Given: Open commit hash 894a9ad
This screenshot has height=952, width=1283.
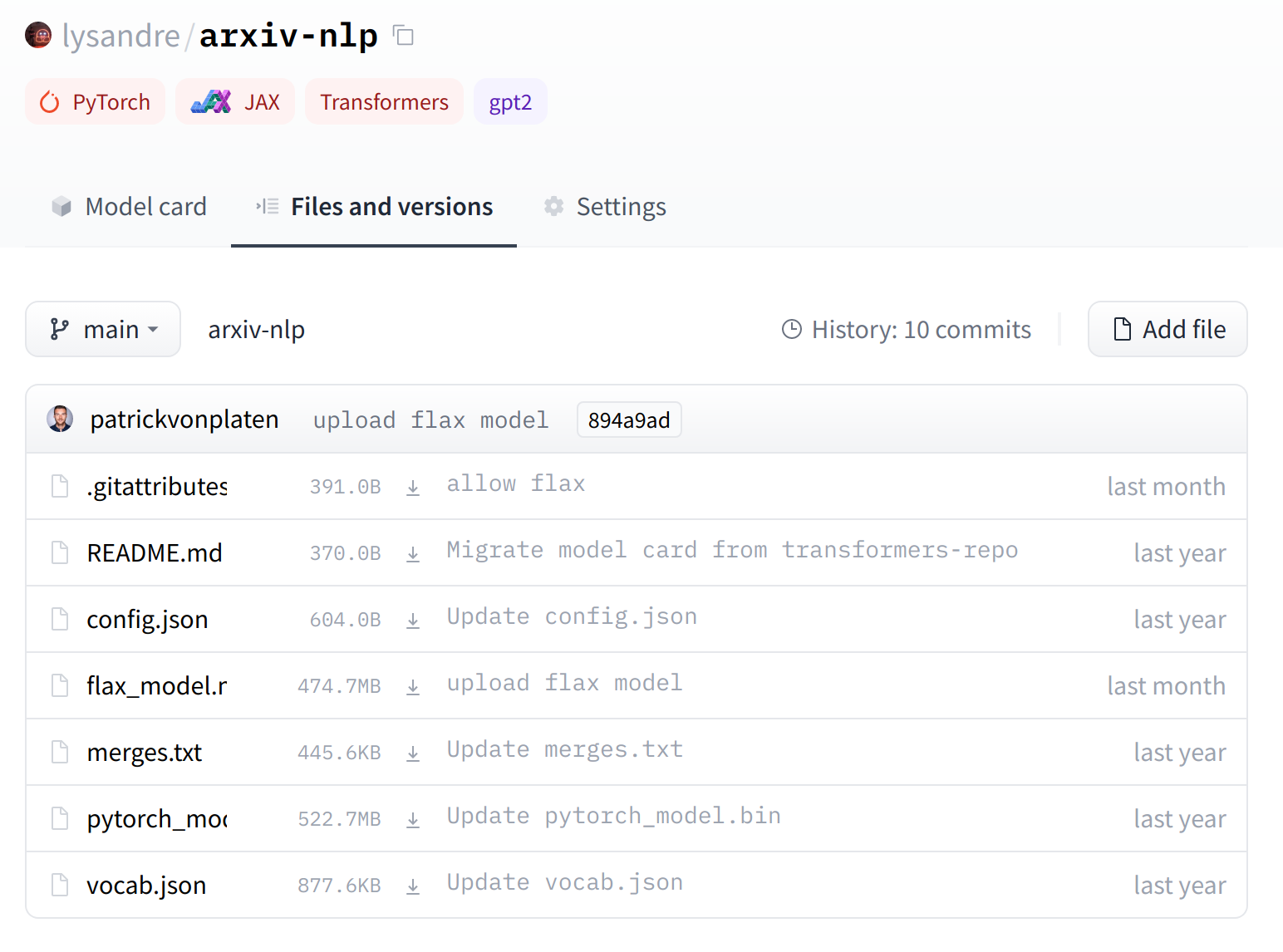Looking at the screenshot, I should tap(629, 420).
